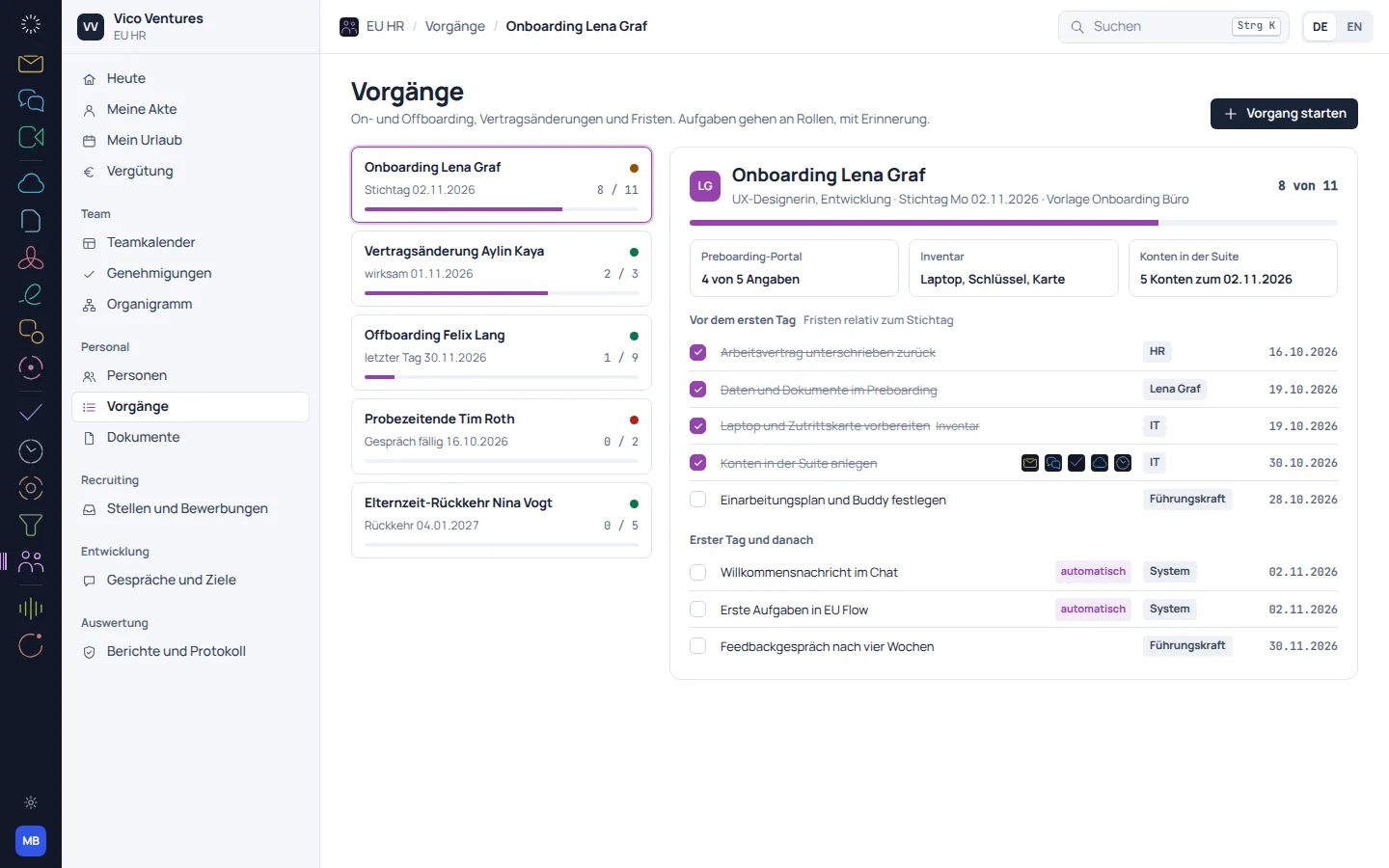The height and width of the screenshot is (868, 1389).
Task: Uncheck 'Daten und Dokumente im Preboarding' task
Action: point(698,390)
